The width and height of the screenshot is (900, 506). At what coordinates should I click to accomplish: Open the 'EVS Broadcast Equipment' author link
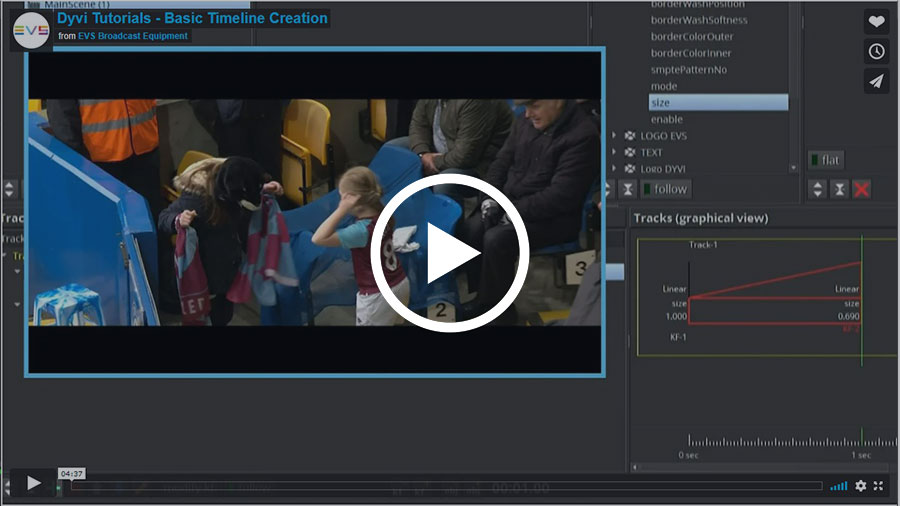pos(133,36)
